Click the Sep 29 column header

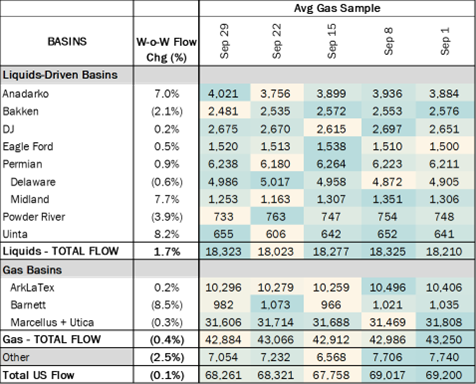pyautogui.click(x=224, y=41)
